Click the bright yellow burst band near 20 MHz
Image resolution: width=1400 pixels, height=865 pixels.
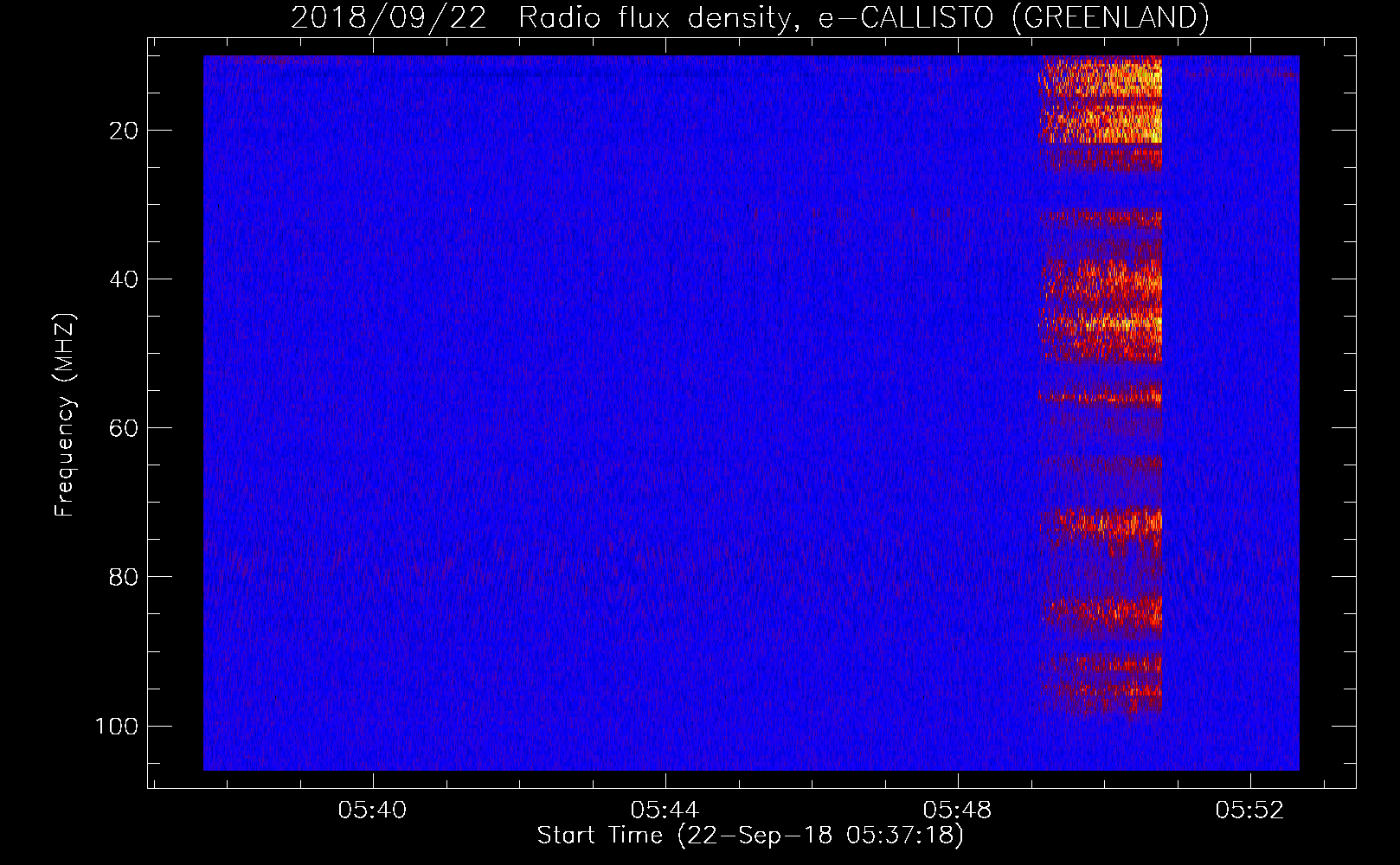[1101, 124]
